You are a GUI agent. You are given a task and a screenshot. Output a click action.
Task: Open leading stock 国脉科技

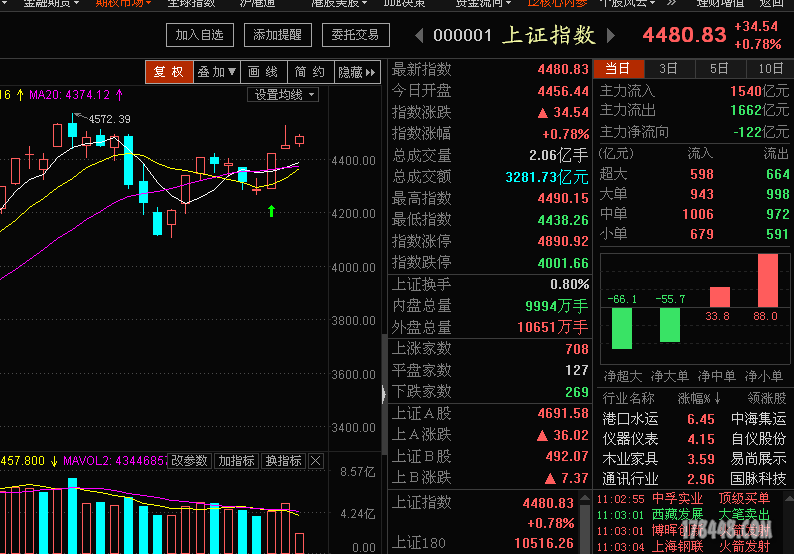click(x=759, y=479)
